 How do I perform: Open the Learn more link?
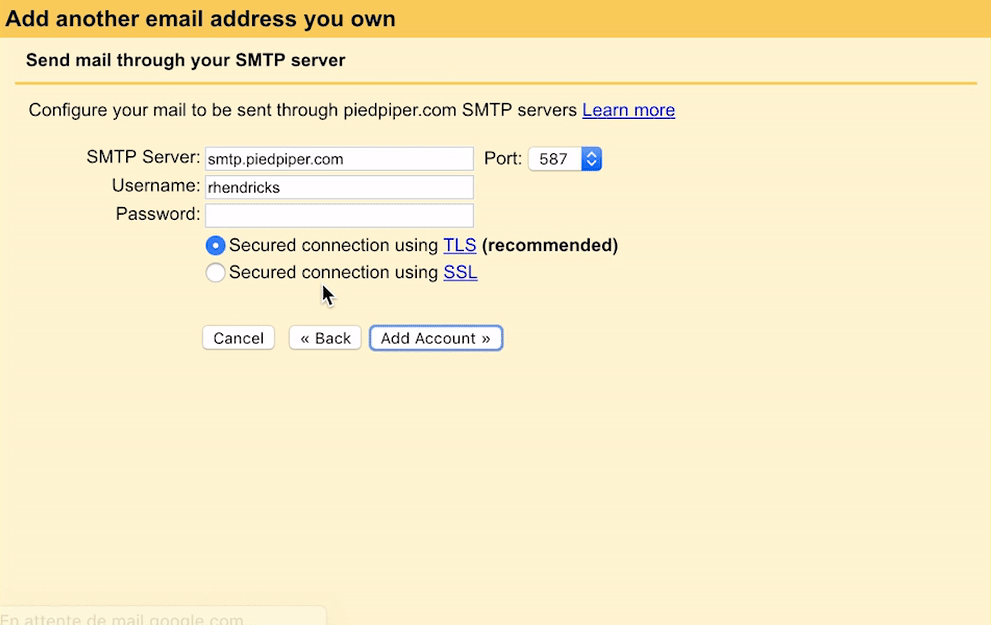[628, 110]
